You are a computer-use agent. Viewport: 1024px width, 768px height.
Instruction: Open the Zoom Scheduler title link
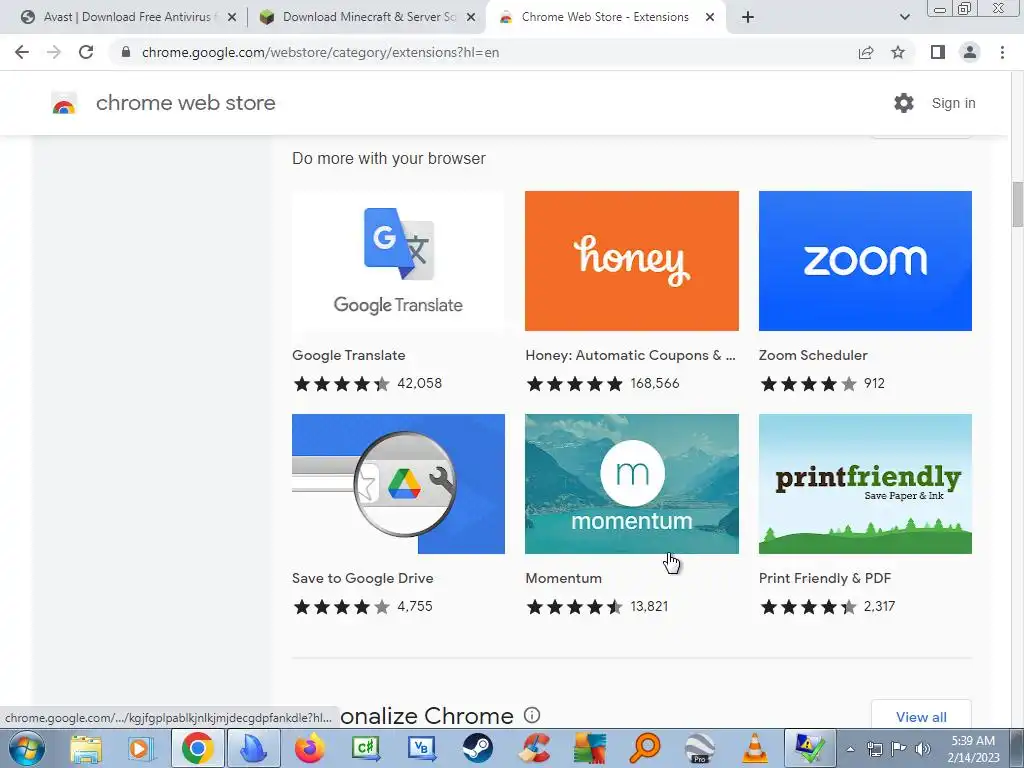click(813, 355)
